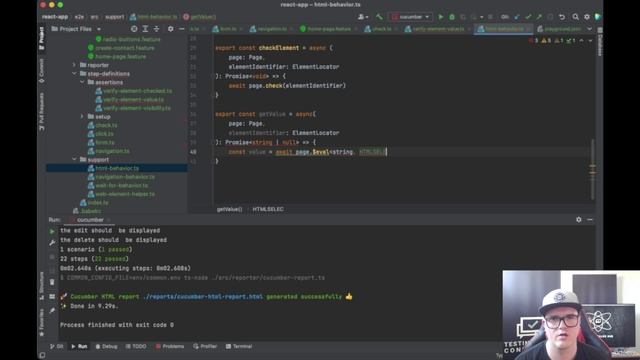Image resolution: width=640 pixels, height=360 pixels.
Task: Open the Problems tool window button
Action: [170, 346]
